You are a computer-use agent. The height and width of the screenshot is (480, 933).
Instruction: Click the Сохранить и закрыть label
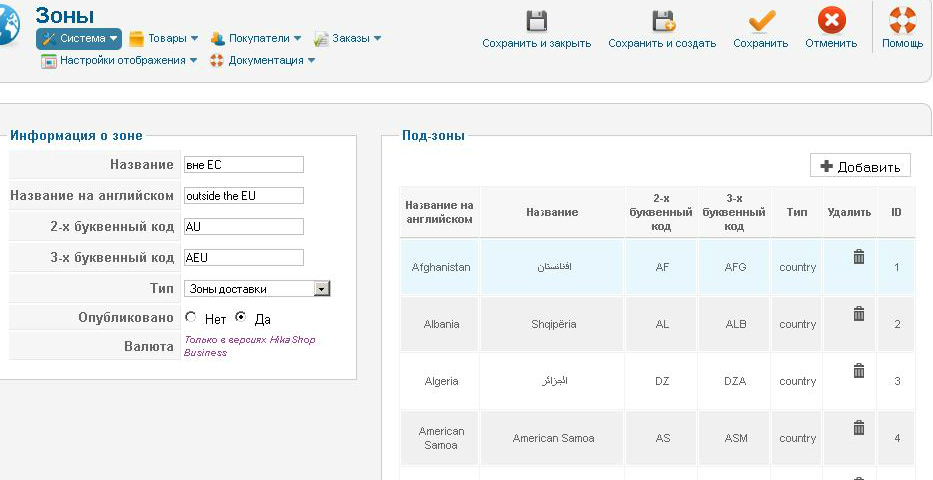click(x=537, y=43)
